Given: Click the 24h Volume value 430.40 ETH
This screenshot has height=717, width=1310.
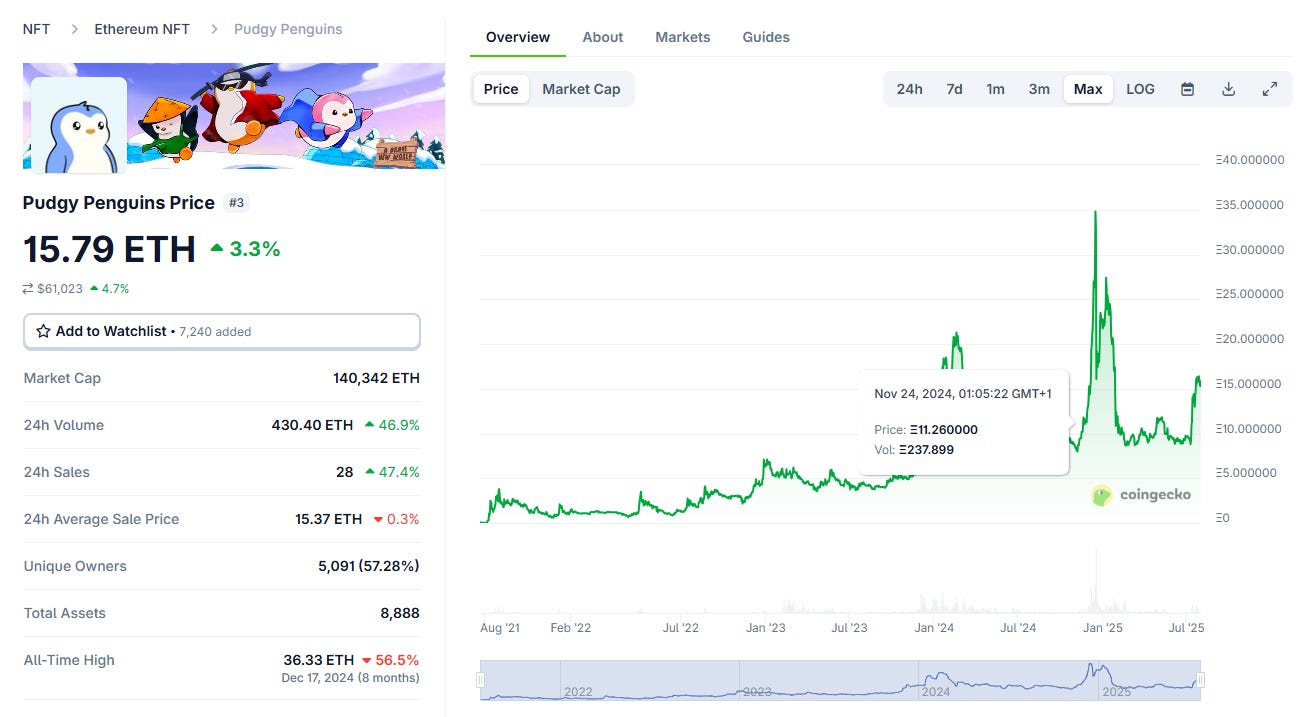Looking at the screenshot, I should (312, 425).
